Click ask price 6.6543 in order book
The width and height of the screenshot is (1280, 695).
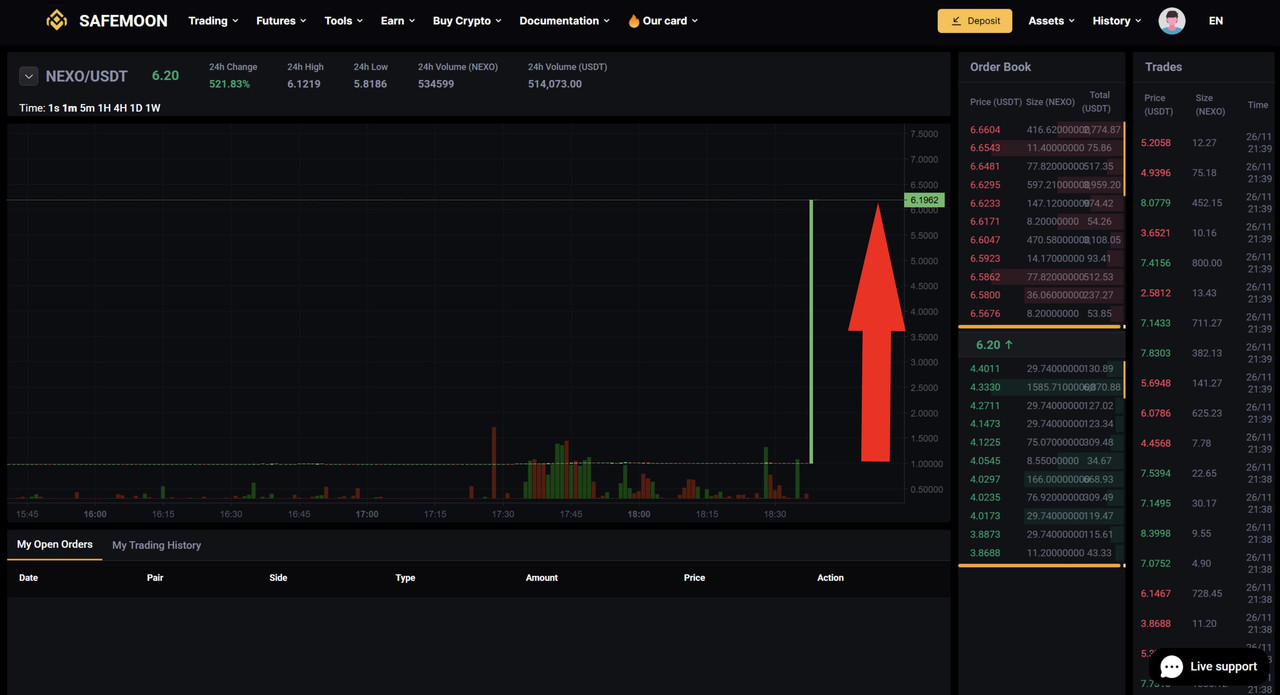pyautogui.click(x=985, y=148)
